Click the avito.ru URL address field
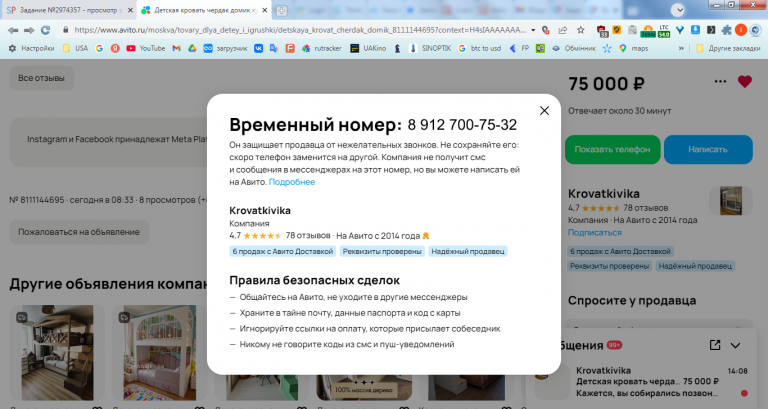 [300, 30]
